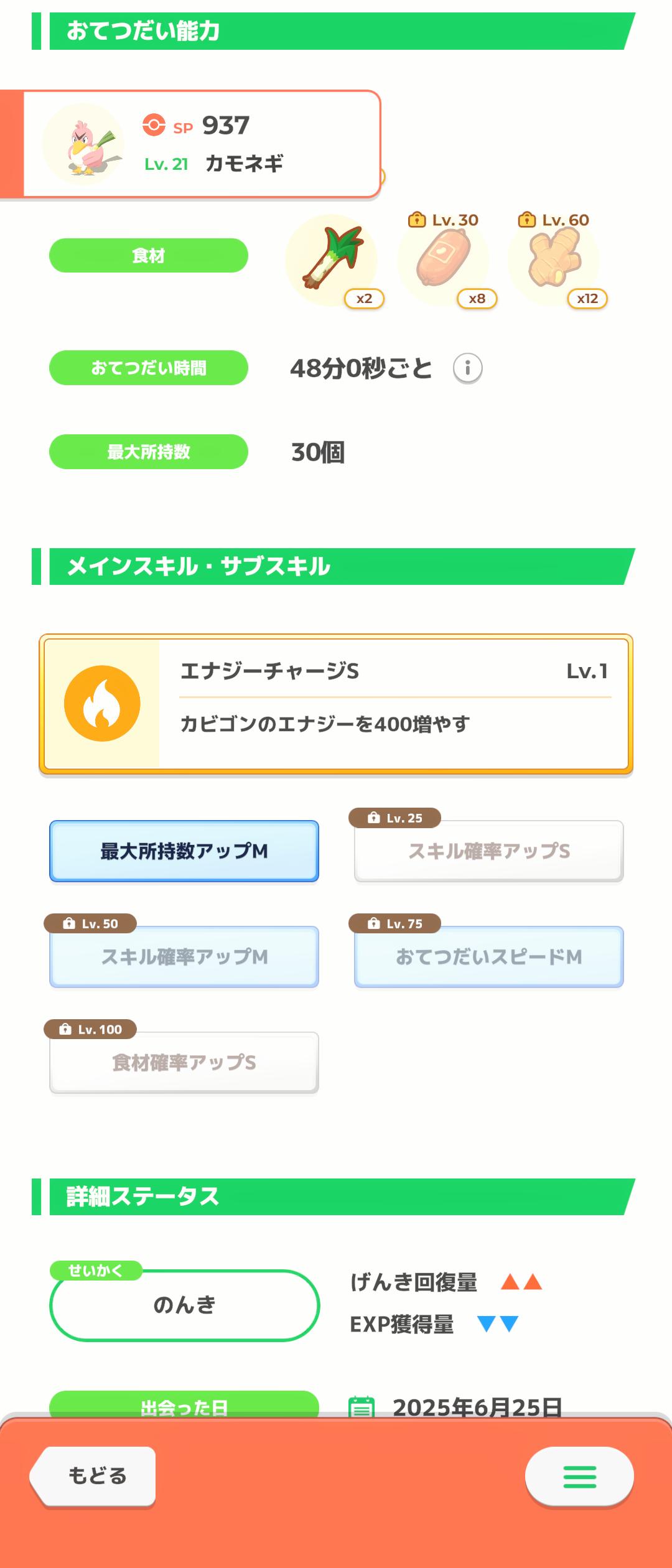Tap the 食材 label pill
Screen dimensions: 672x1568
pos(149,255)
